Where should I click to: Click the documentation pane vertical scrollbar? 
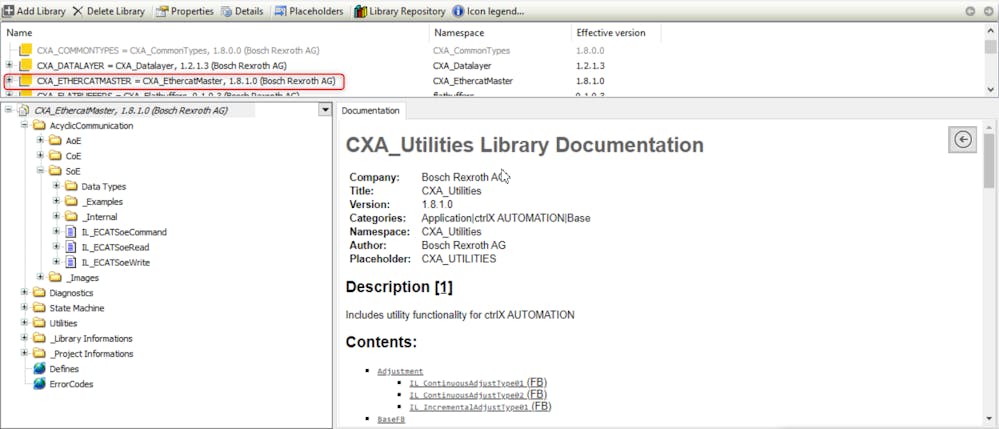pyautogui.click(x=989, y=280)
